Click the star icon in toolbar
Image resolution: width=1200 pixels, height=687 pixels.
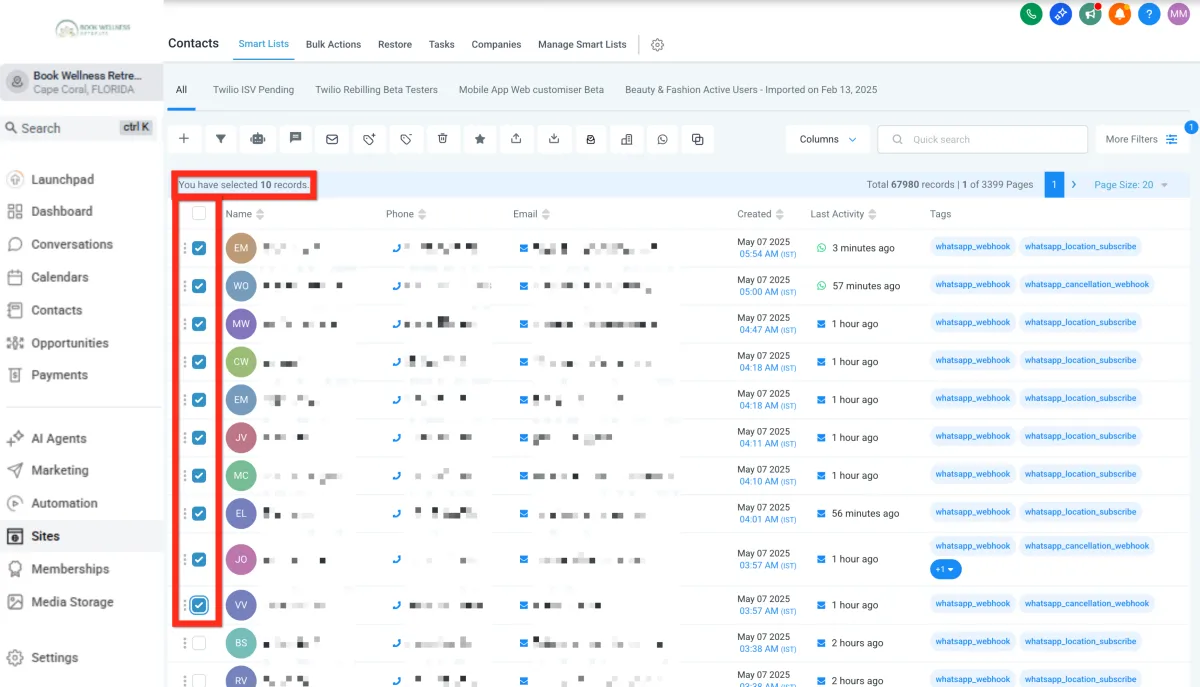coord(480,139)
